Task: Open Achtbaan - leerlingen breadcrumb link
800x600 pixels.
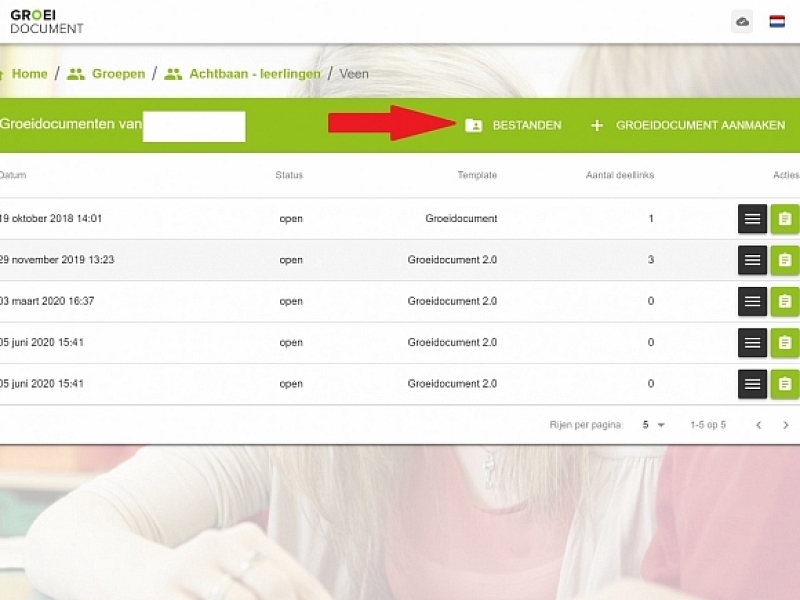Action: (255, 74)
